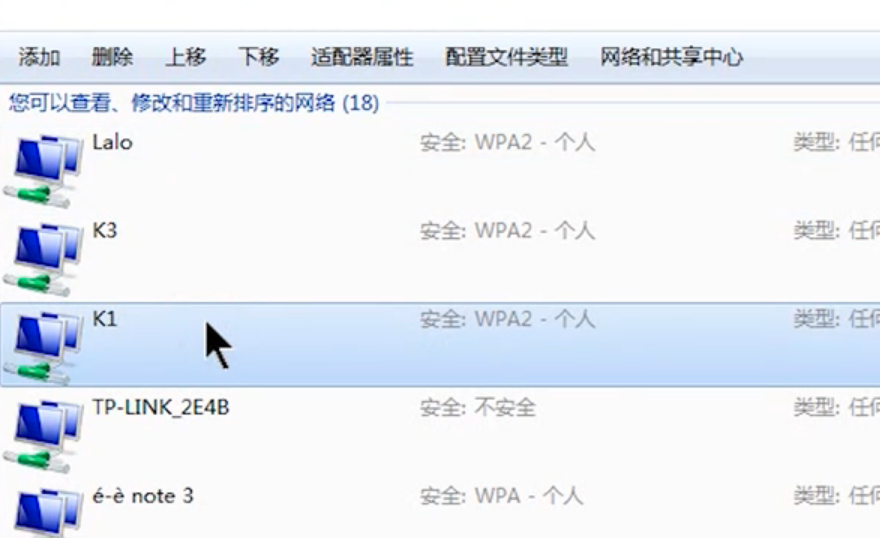Click the K3 network computer icon
Image resolution: width=880 pixels, height=538 pixels.
click(x=44, y=259)
